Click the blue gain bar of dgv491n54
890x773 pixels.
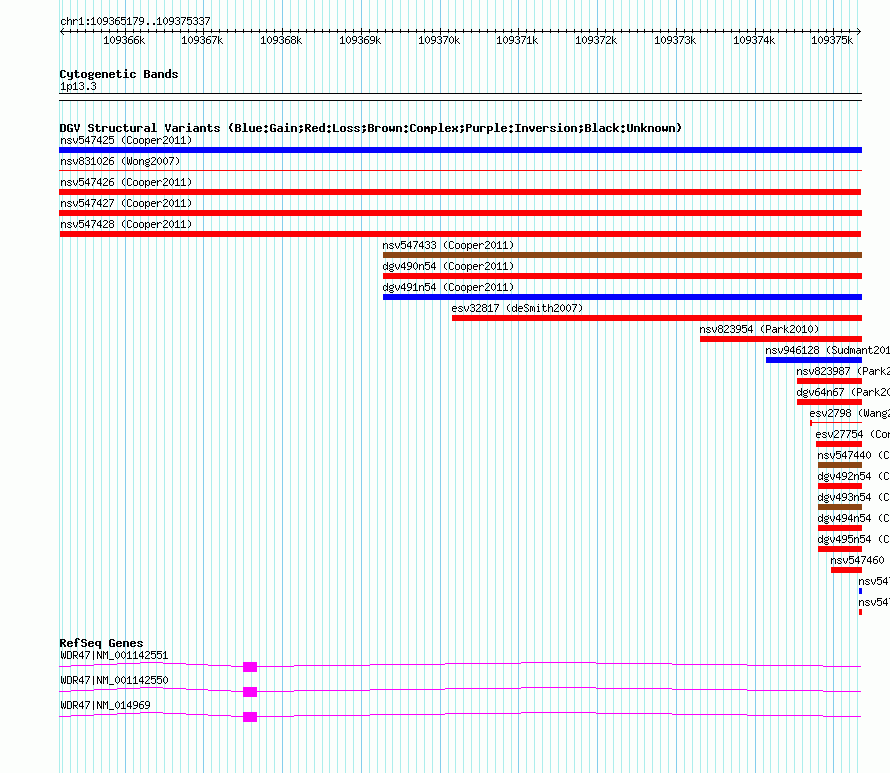(x=622, y=297)
